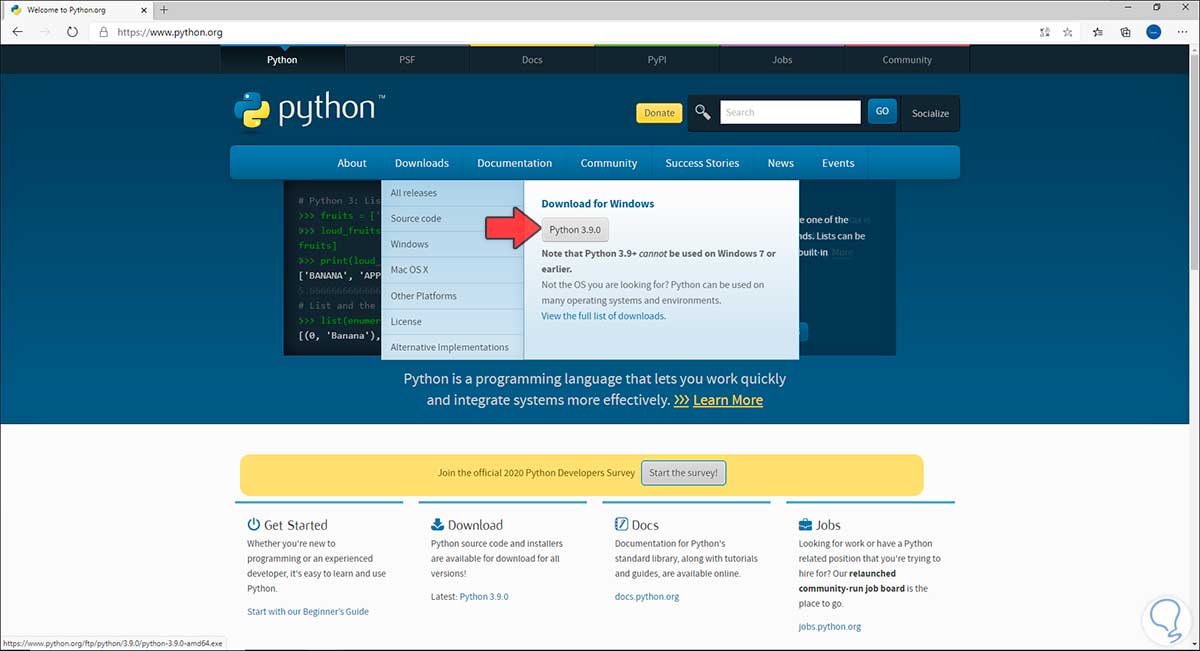Open the browser settings ellipsis menu
1200x651 pixels.
[x=1183, y=32]
